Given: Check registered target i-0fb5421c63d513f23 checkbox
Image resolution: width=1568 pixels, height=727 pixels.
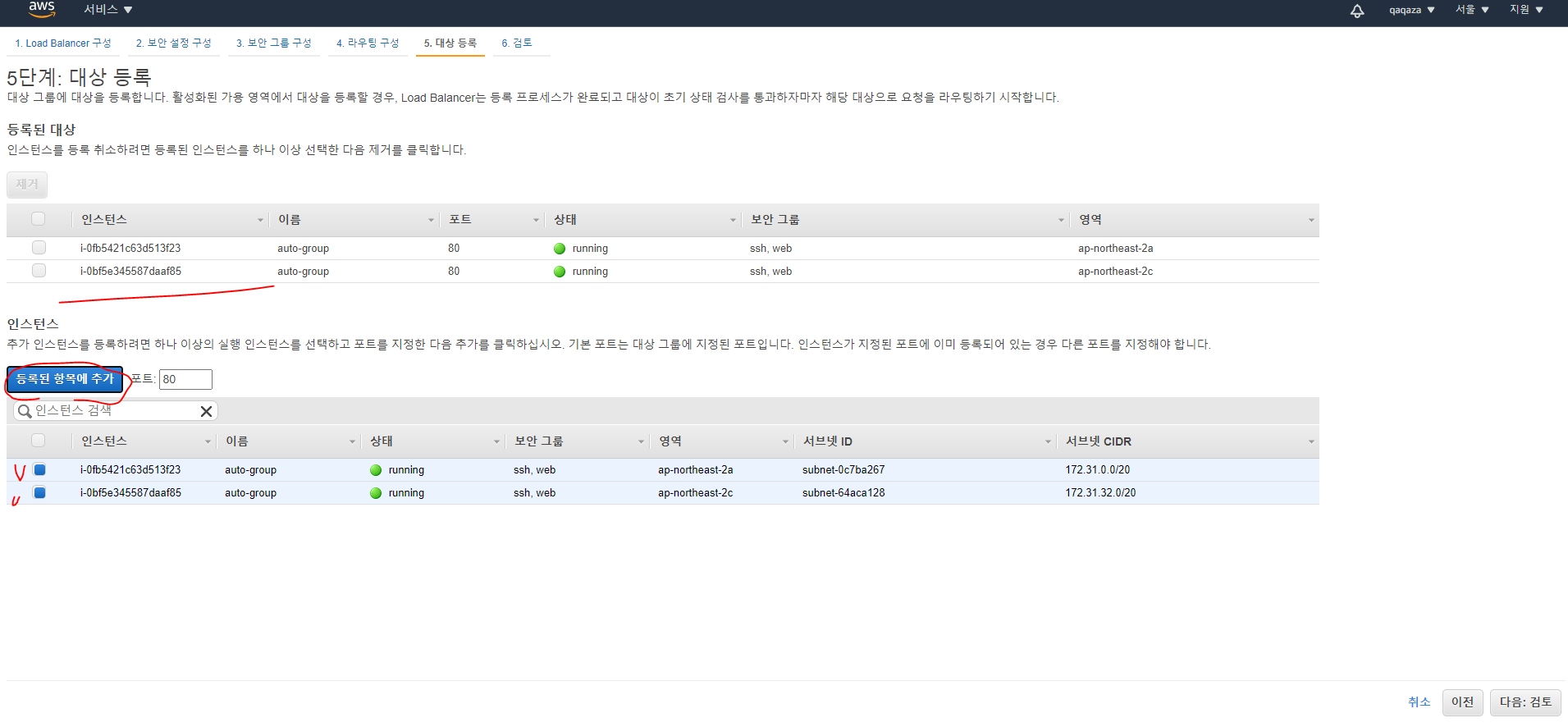Looking at the screenshot, I should [39, 248].
